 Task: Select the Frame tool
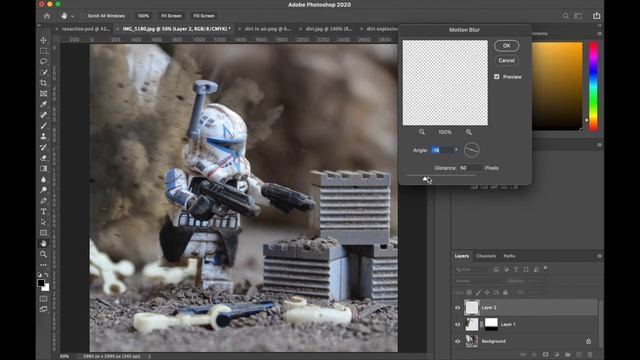43,93
